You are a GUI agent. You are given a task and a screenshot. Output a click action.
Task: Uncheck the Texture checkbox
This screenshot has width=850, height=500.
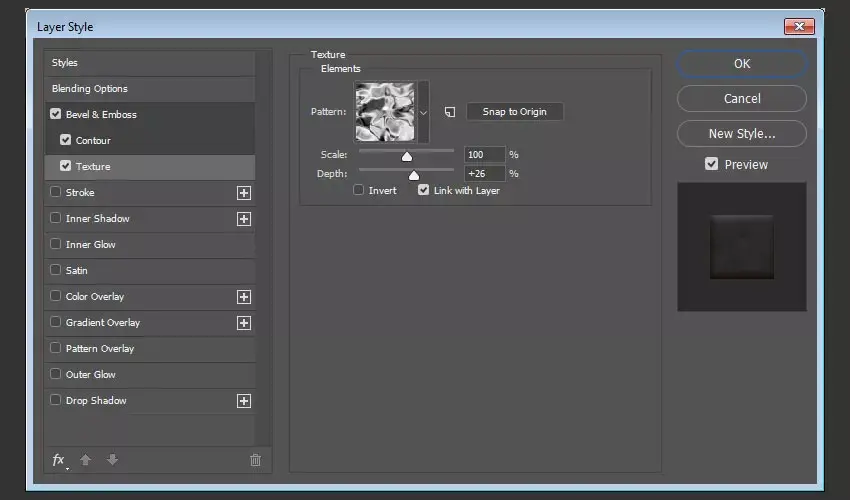click(x=66, y=166)
